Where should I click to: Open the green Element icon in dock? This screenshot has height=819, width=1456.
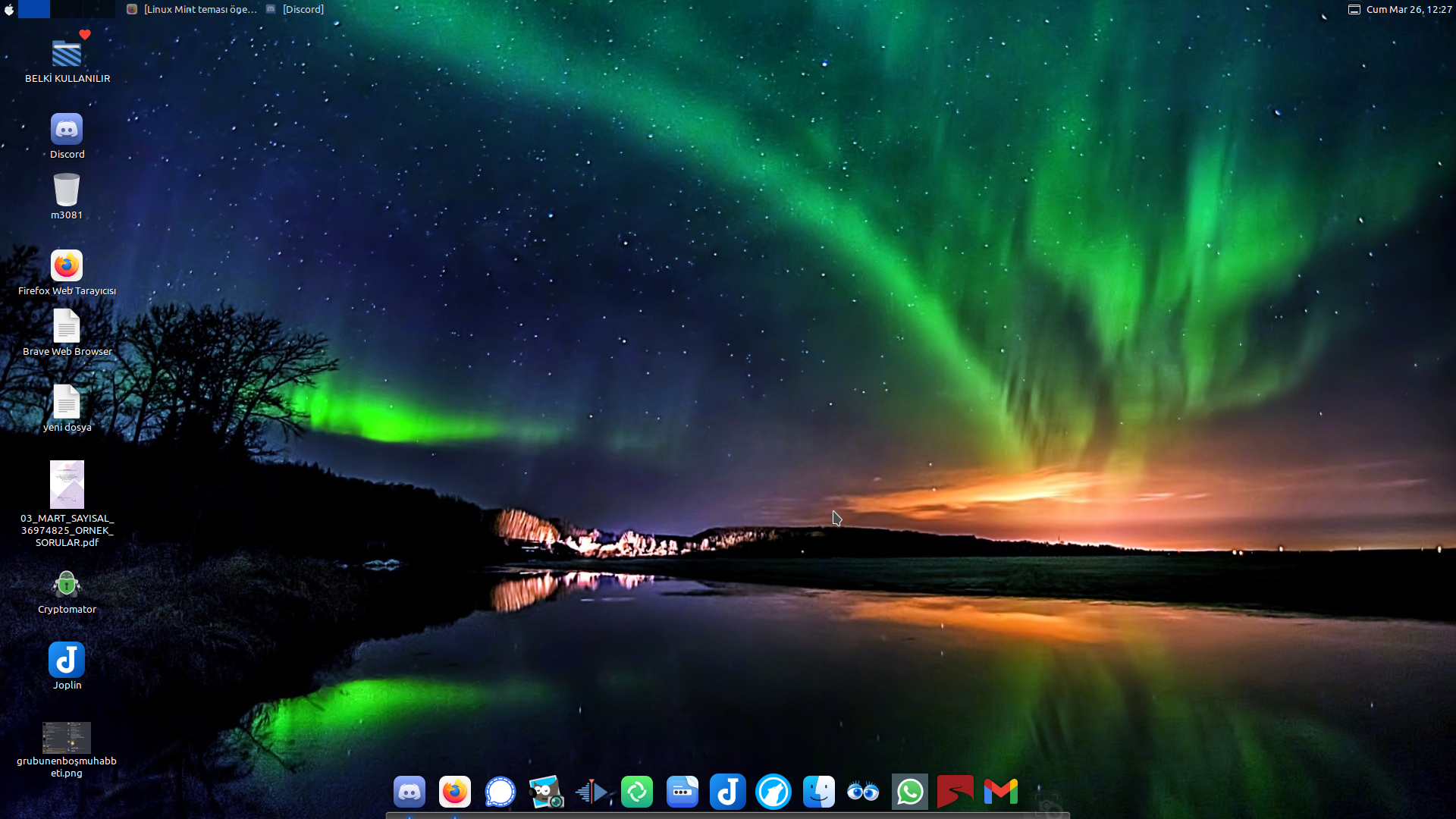tap(637, 792)
